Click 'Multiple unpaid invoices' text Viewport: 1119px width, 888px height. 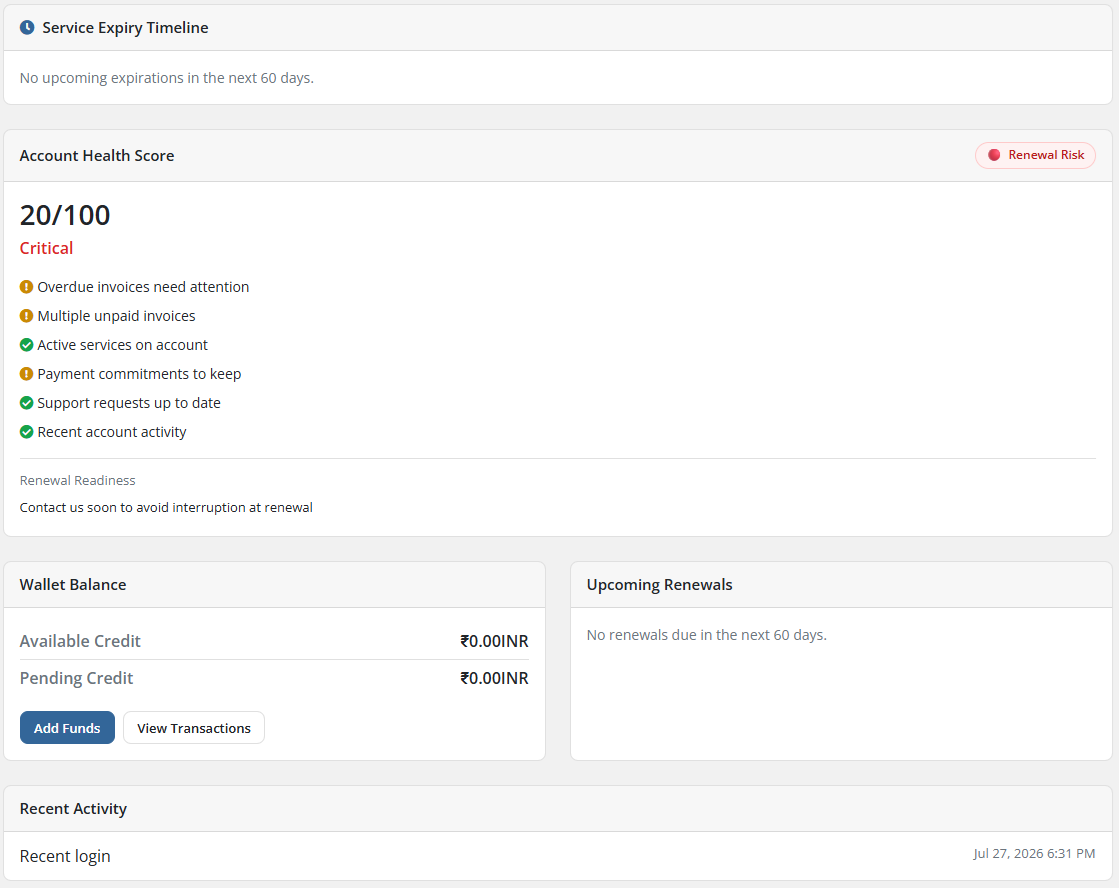click(x=116, y=316)
